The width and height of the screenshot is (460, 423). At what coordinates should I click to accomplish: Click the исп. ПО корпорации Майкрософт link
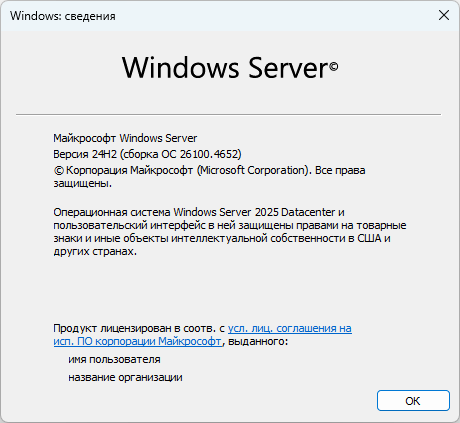(137, 341)
